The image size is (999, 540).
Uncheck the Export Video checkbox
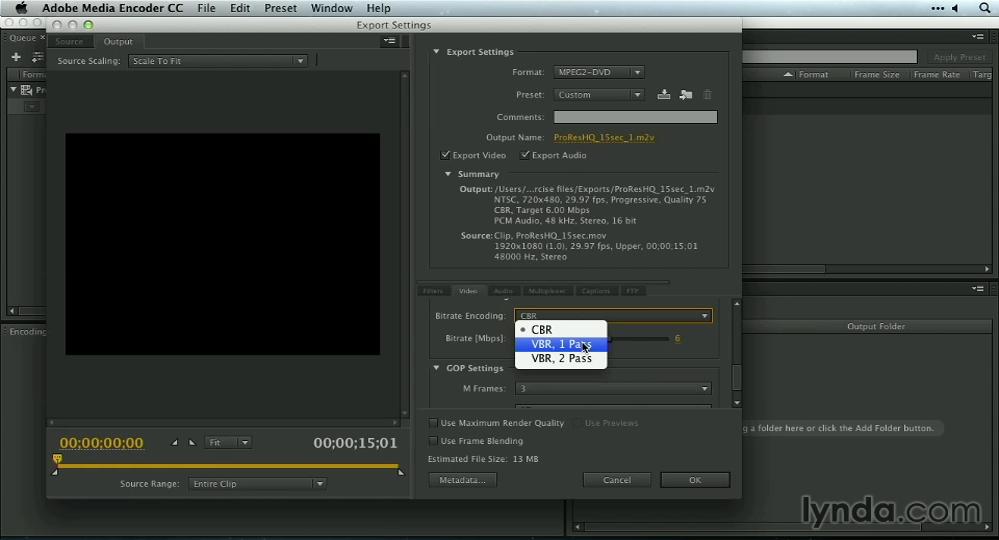tap(446, 155)
